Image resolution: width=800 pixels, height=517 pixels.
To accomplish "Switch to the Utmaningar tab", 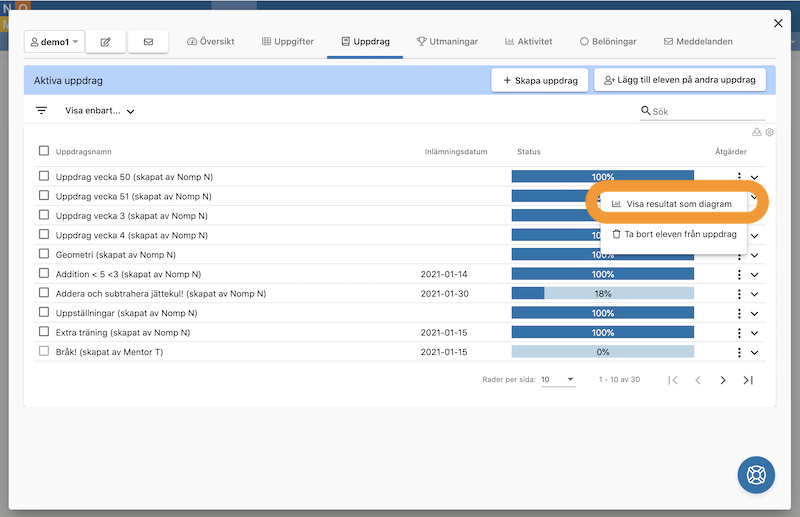I will click(x=447, y=41).
